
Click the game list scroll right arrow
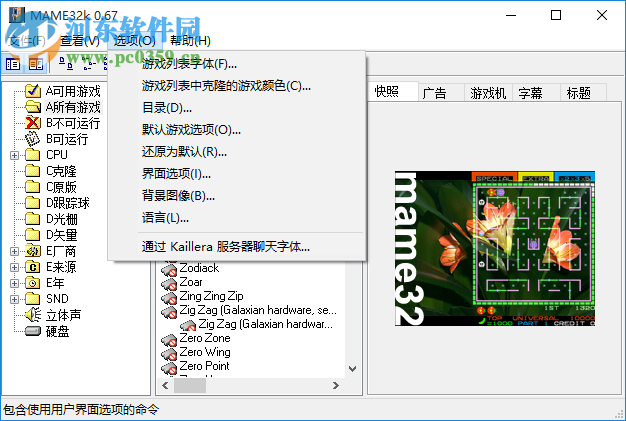(336, 385)
